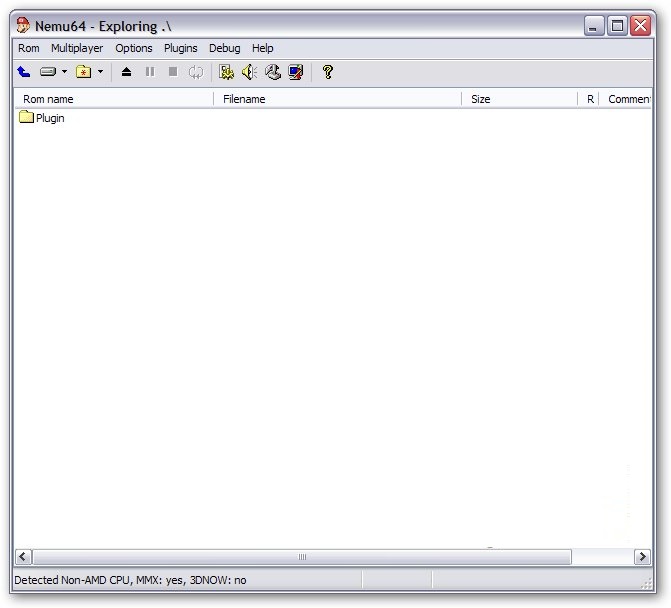Click the pause emulation button
Viewport: 671px width, 608px height.
[x=150, y=72]
